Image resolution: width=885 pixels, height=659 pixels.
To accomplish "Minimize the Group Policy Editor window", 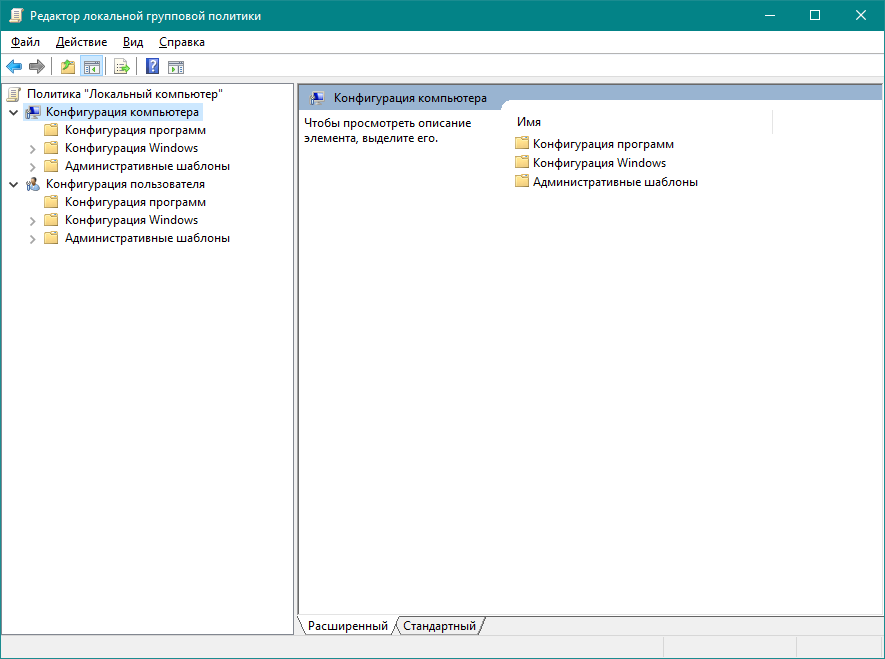I will [769, 16].
